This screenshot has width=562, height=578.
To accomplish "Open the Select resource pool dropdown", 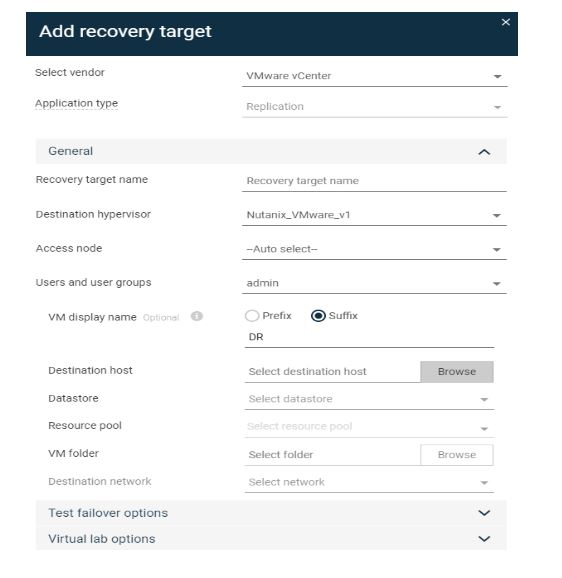I will pyautogui.click(x=369, y=427).
